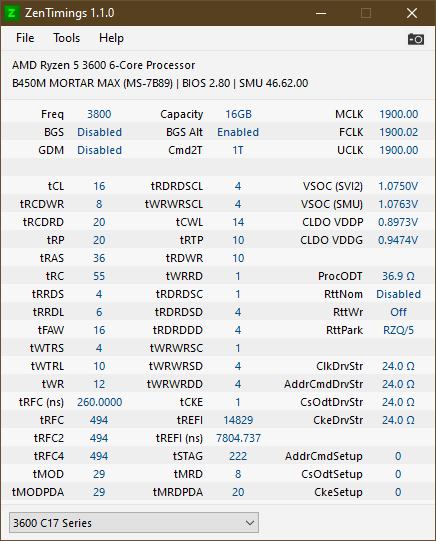The image size is (436, 541).
Task: Select the tCL value 16
Action: [99, 186]
